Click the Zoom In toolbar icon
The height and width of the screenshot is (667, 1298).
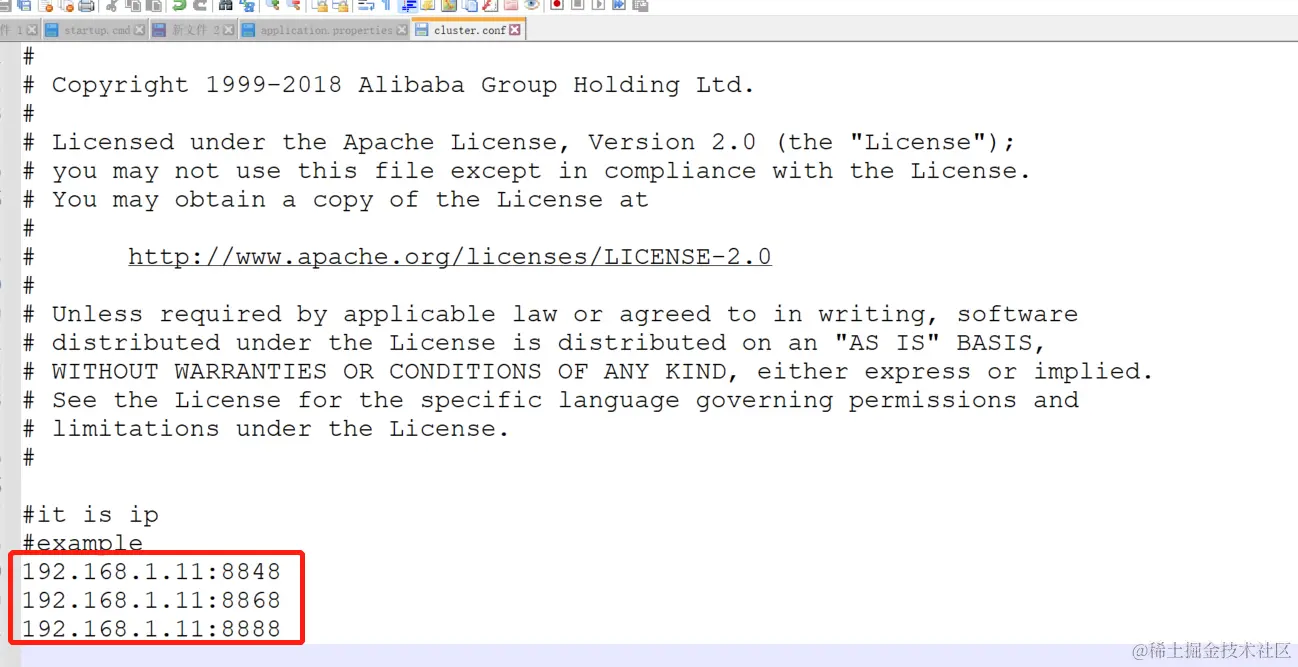tap(273, 5)
